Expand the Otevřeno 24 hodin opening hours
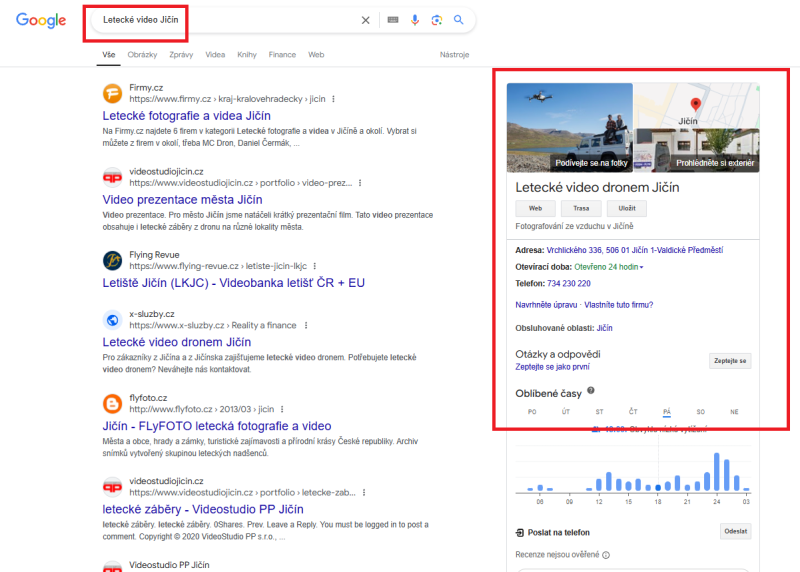 pyautogui.click(x=608, y=267)
